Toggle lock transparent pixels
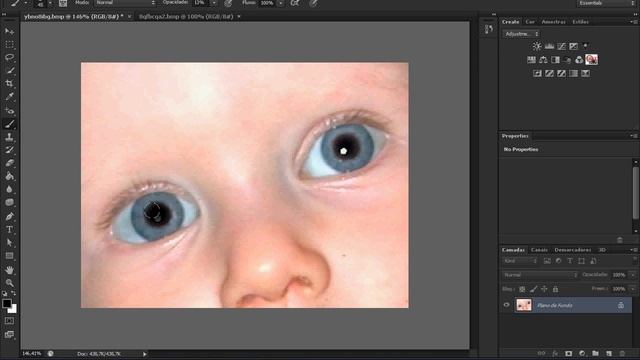The image size is (640, 360). coord(522,289)
